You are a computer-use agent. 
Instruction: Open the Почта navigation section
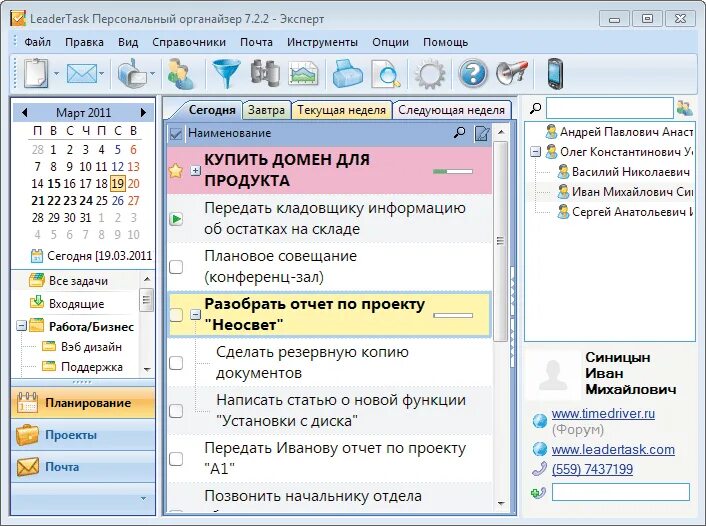83,467
